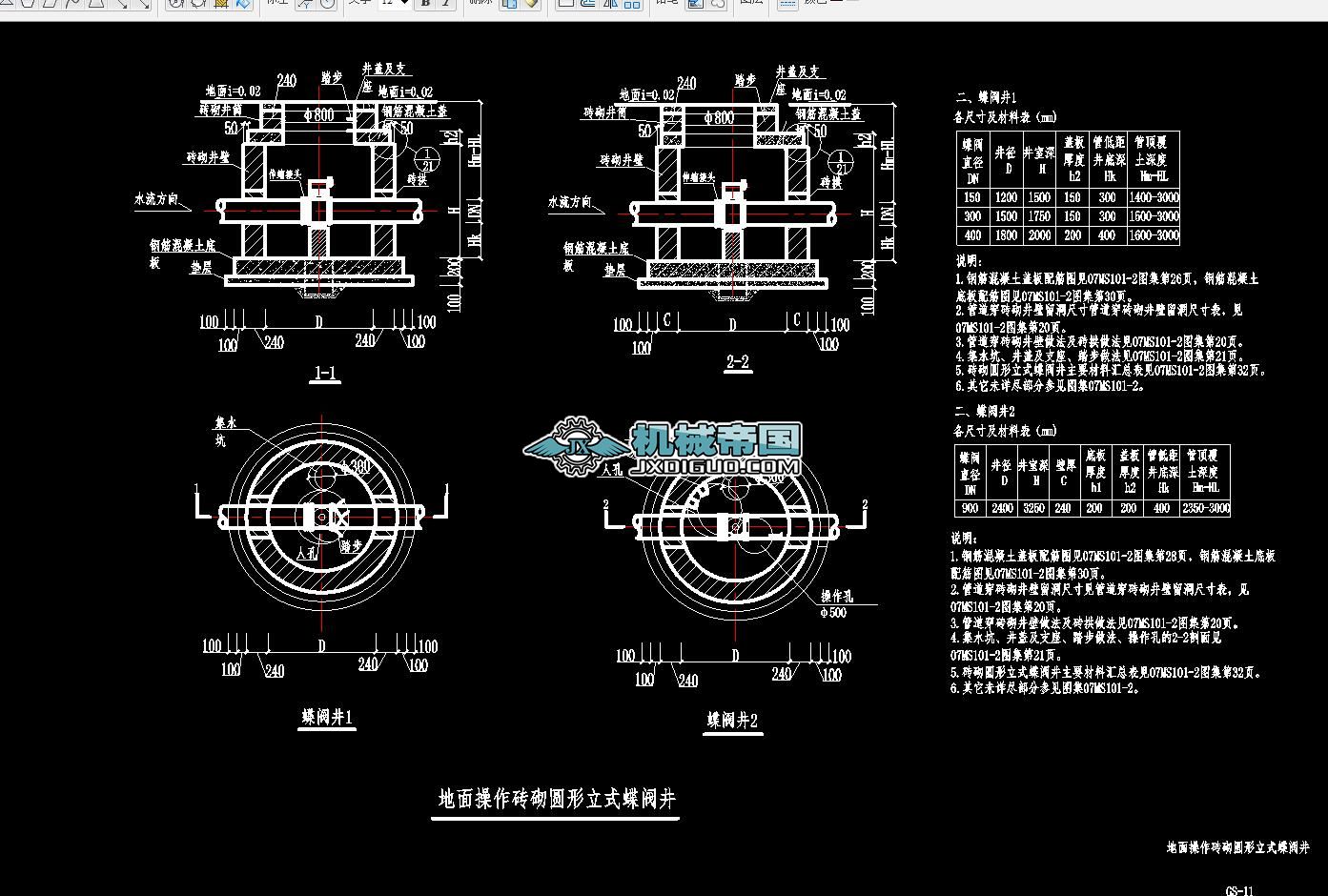Click the small title text at bottom right
This screenshot has width=1328, height=896.
[x=1238, y=847]
